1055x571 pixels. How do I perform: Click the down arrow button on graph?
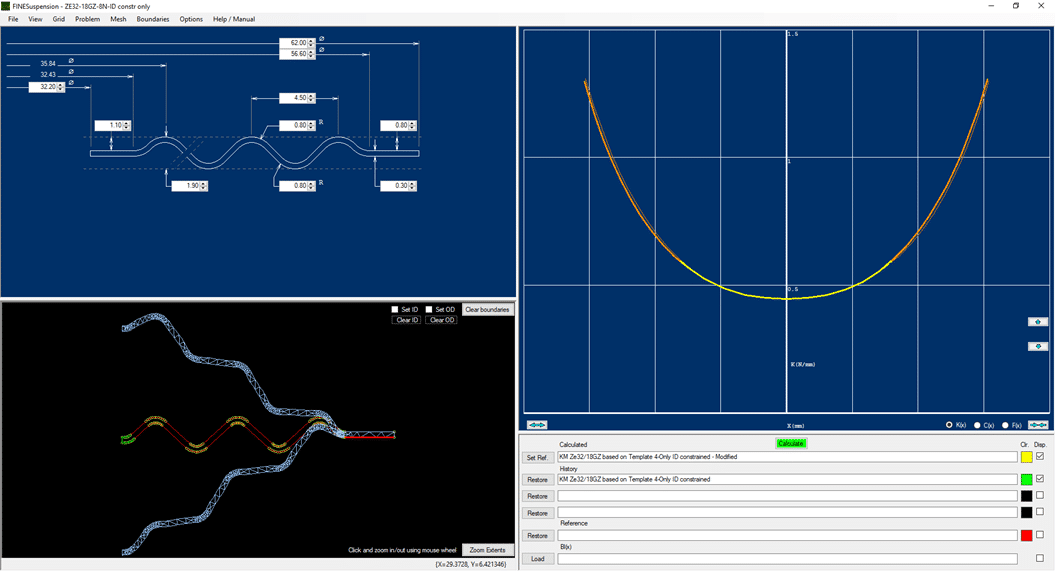tap(1037, 346)
